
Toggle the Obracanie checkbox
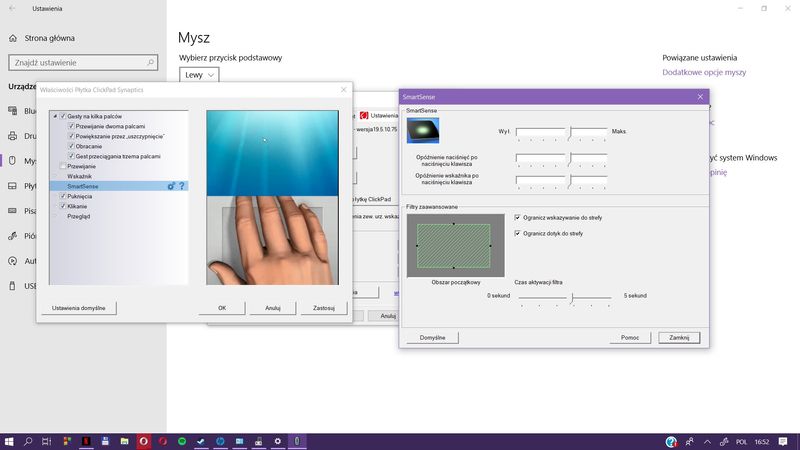coord(71,146)
